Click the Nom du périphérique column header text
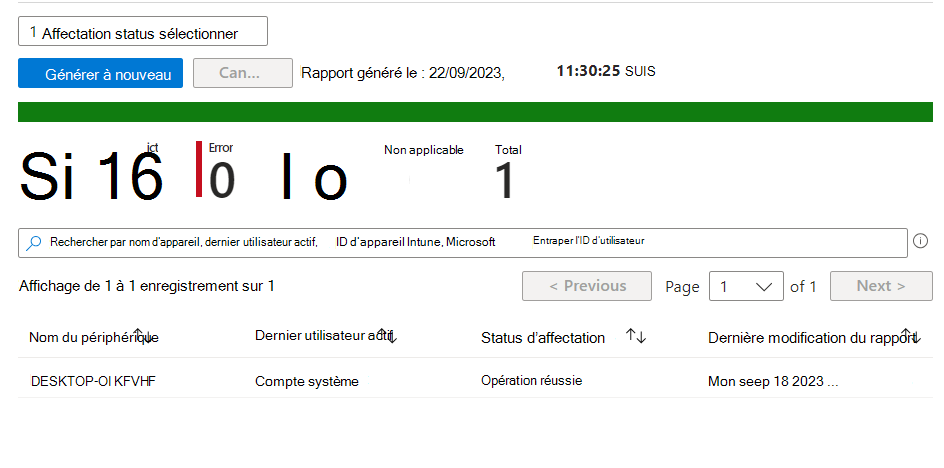 tap(93, 337)
